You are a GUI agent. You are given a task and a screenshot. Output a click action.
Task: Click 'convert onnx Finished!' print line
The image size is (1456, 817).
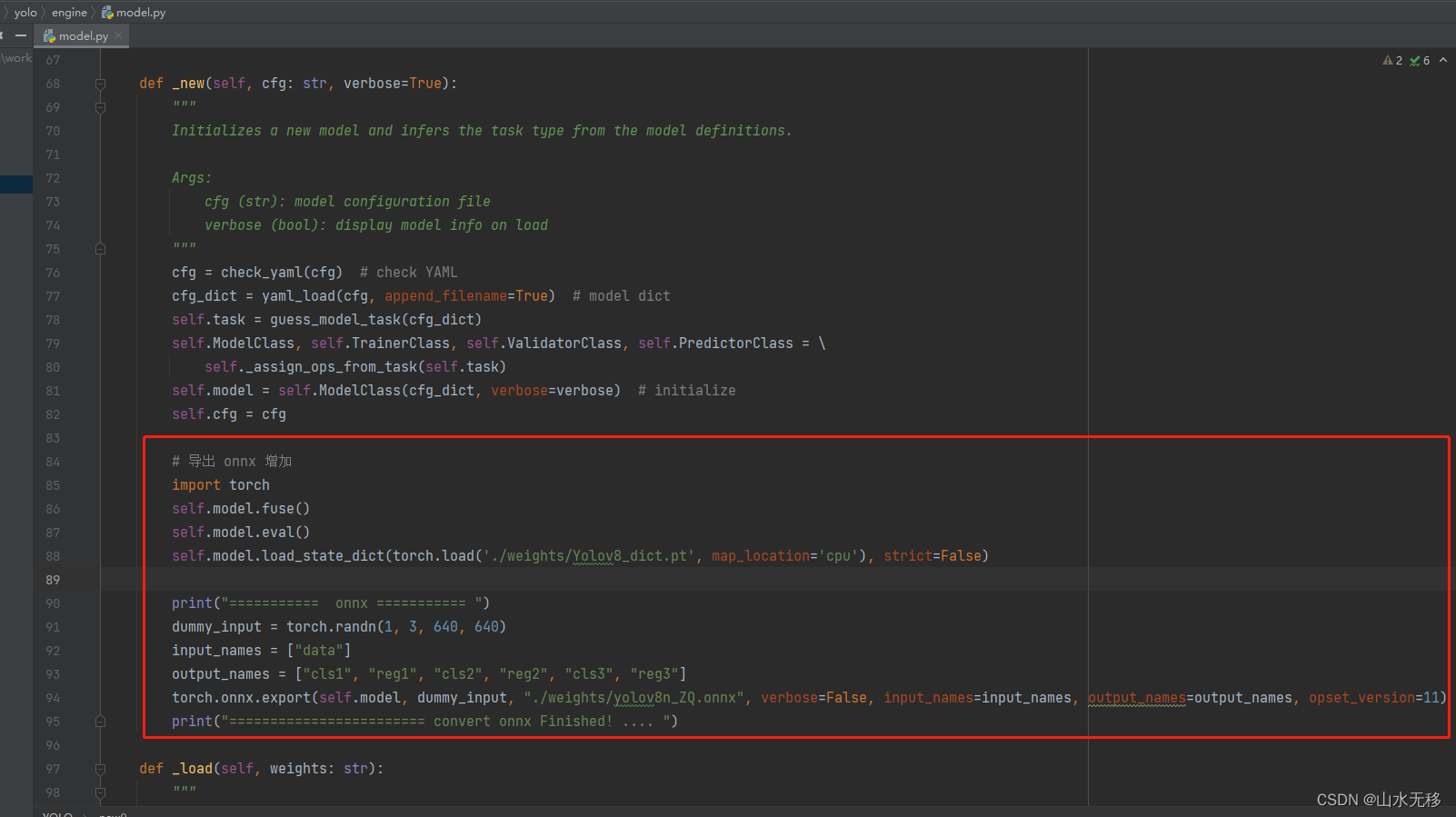click(425, 722)
